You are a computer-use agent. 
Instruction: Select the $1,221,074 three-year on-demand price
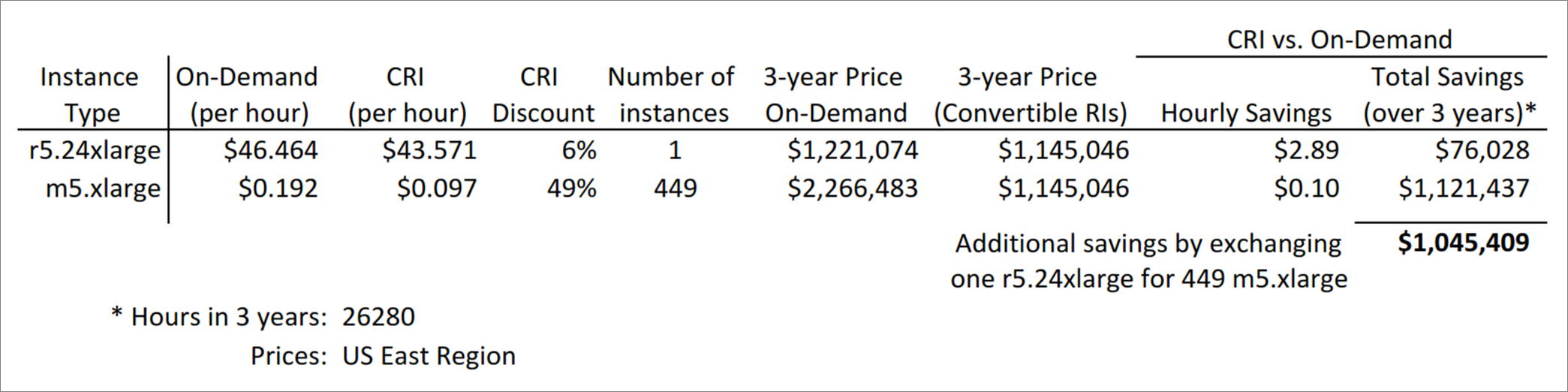click(x=853, y=150)
